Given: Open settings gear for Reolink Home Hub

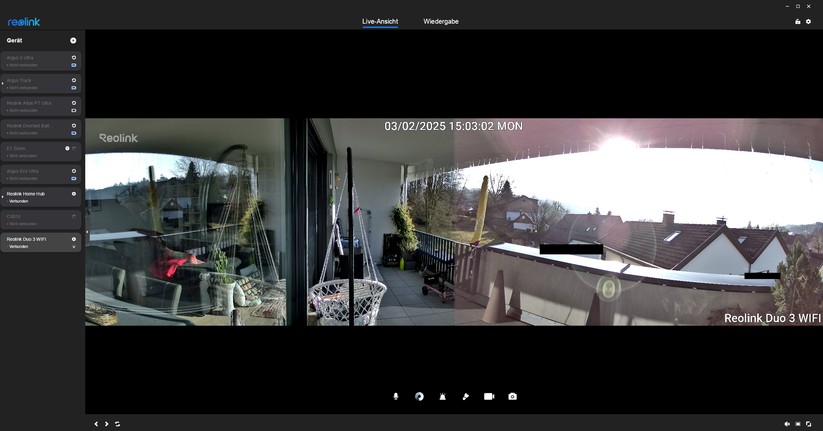Looking at the screenshot, I should [73, 194].
